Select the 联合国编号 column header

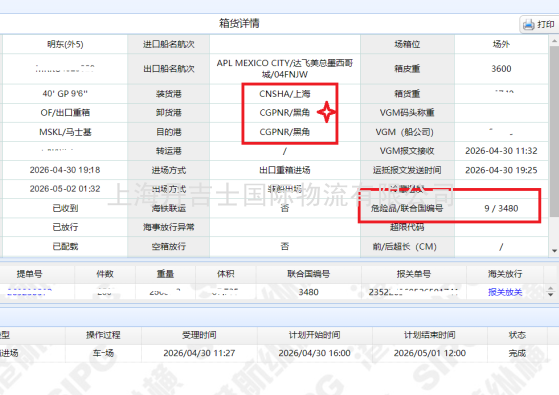308,274
